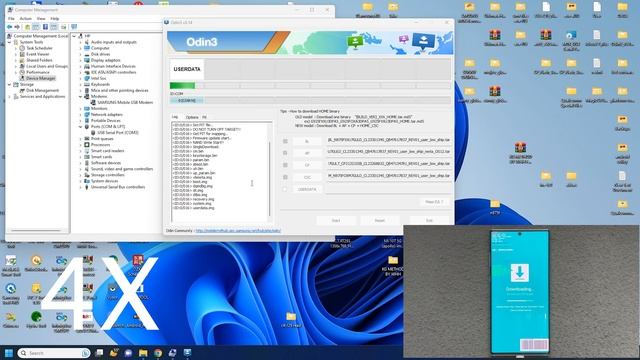Viewport: 640px width, 360px height.
Task: Click the Network adapters category icon
Action: point(87,114)
